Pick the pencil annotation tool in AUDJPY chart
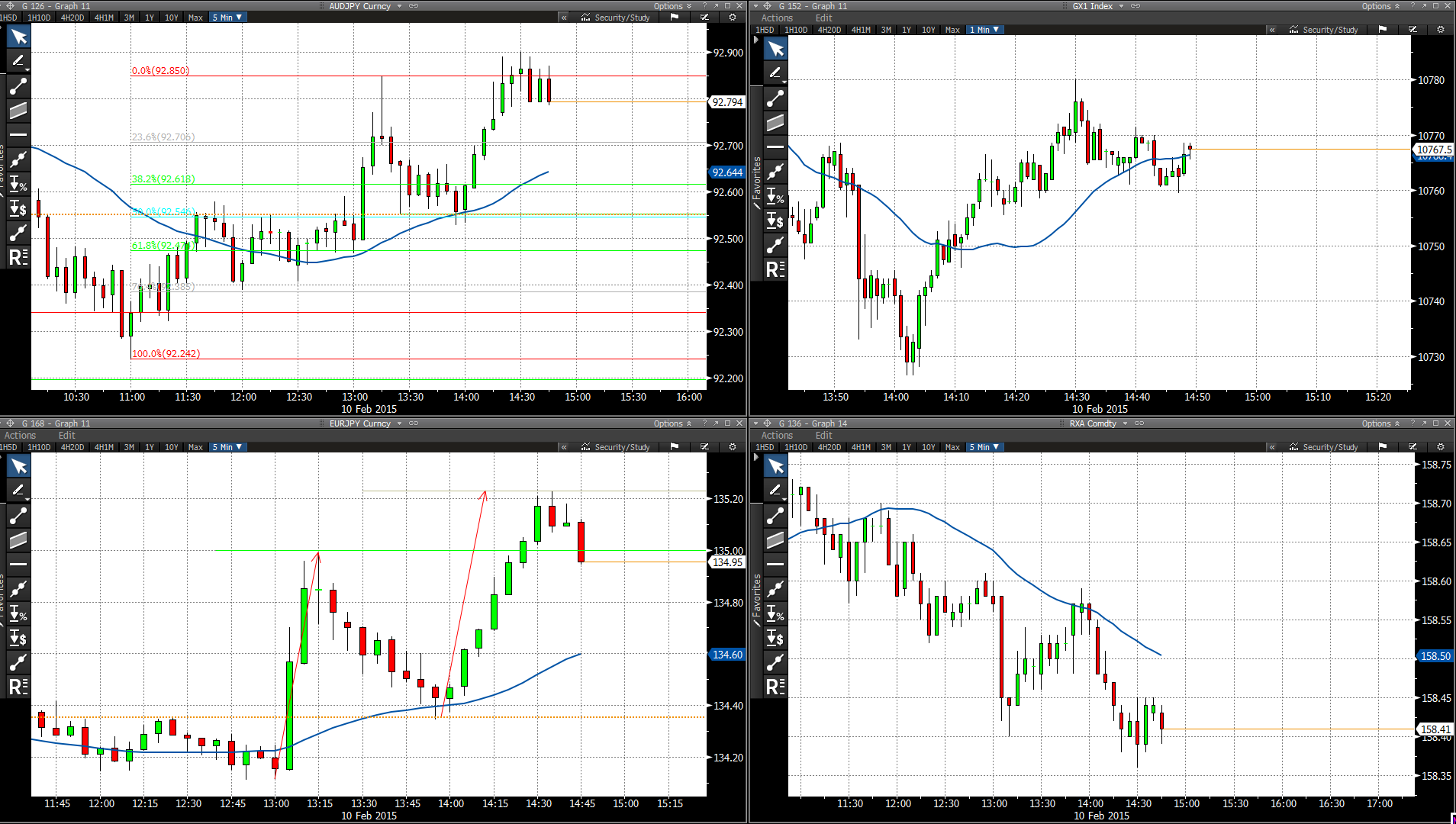 (x=18, y=61)
